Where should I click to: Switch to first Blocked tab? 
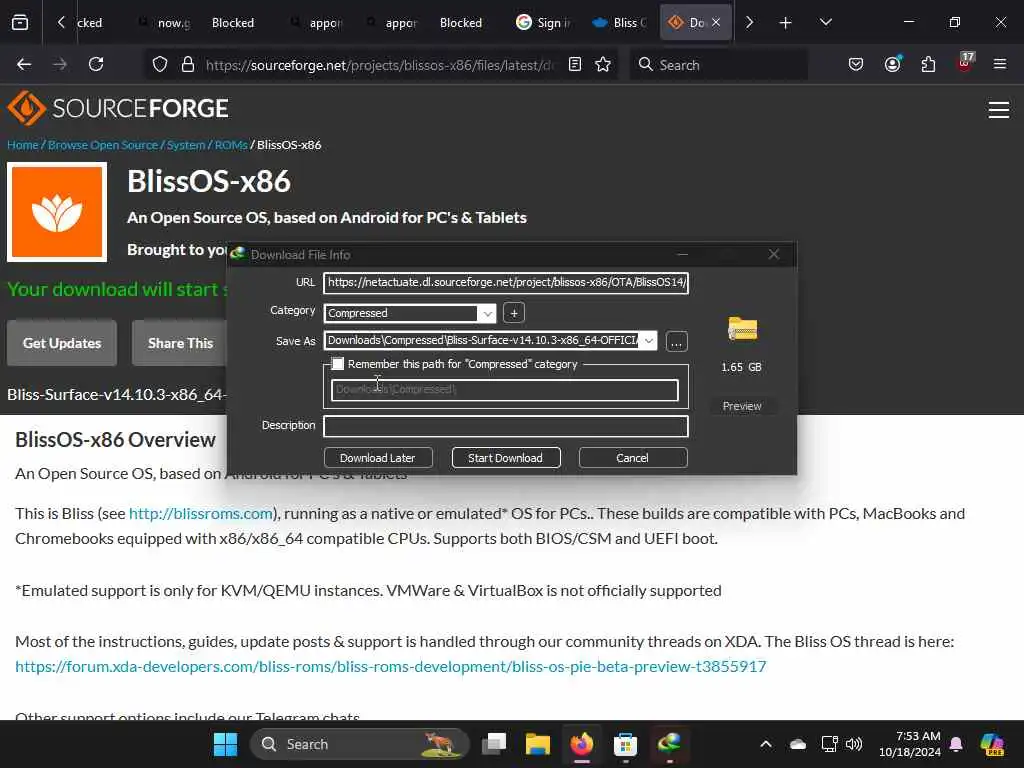[x=232, y=23]
